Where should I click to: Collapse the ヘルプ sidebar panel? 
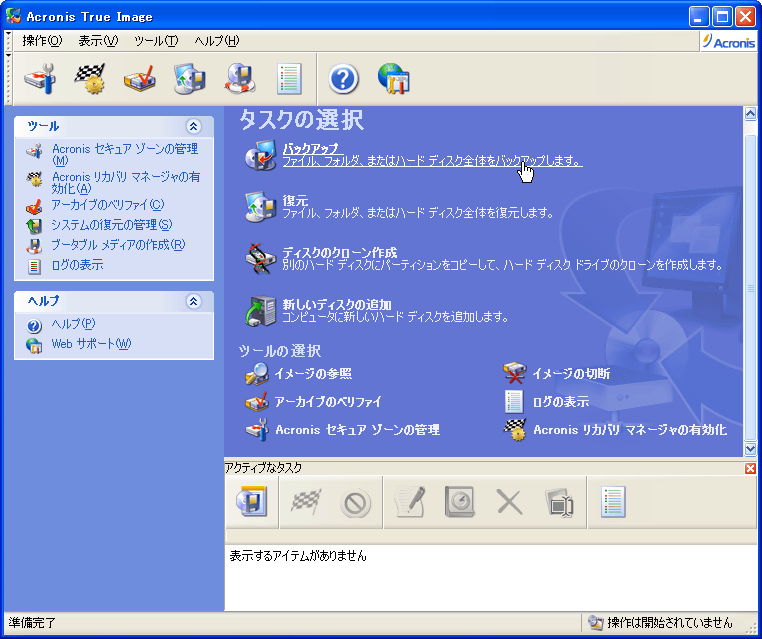point(193,301)
